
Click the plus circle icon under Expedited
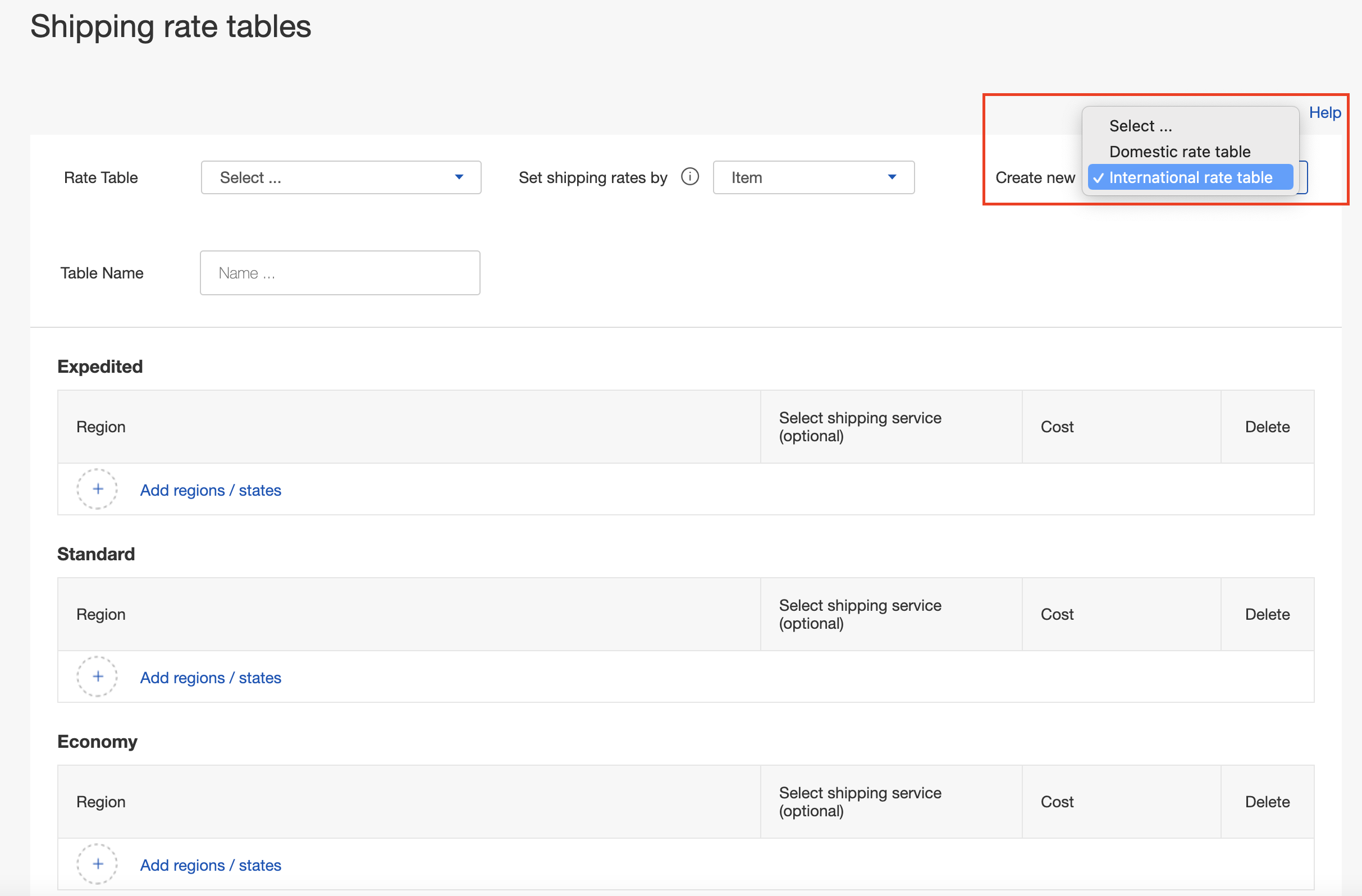coord(97,489)
